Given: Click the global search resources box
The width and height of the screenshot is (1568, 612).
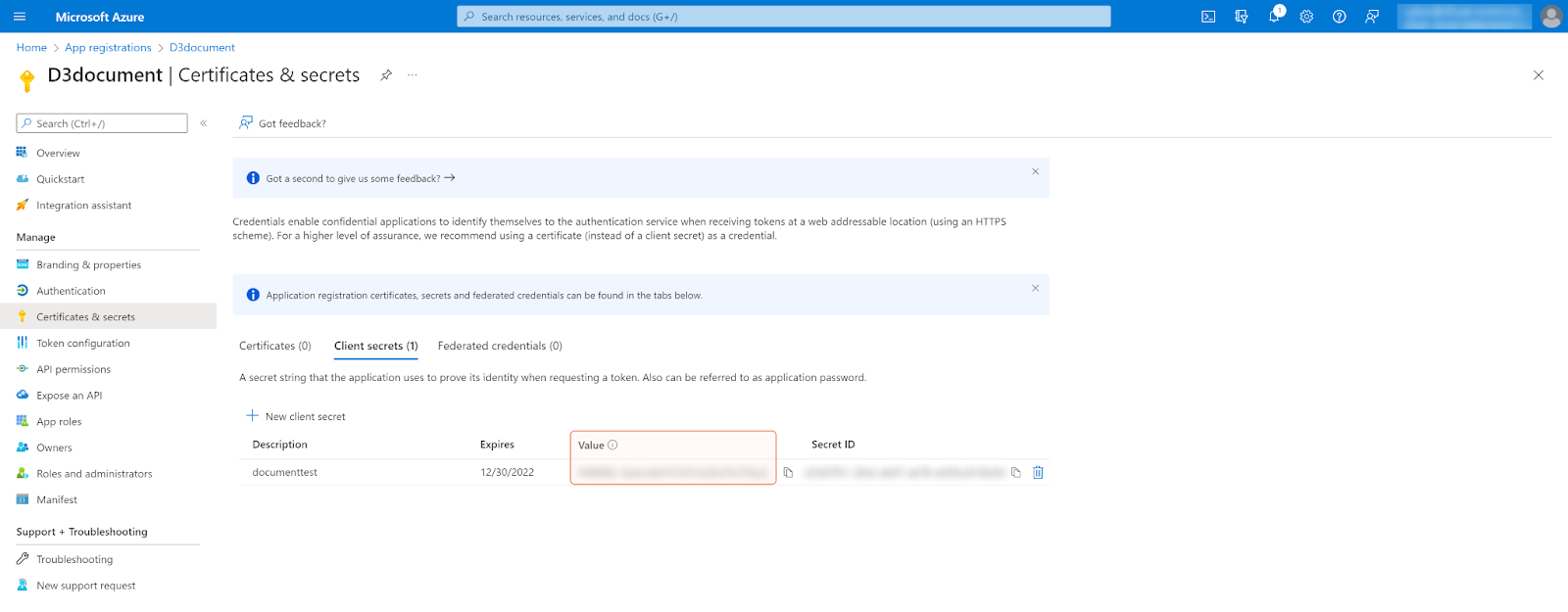Looking at the screenshot, I should (x=784, y=17).
